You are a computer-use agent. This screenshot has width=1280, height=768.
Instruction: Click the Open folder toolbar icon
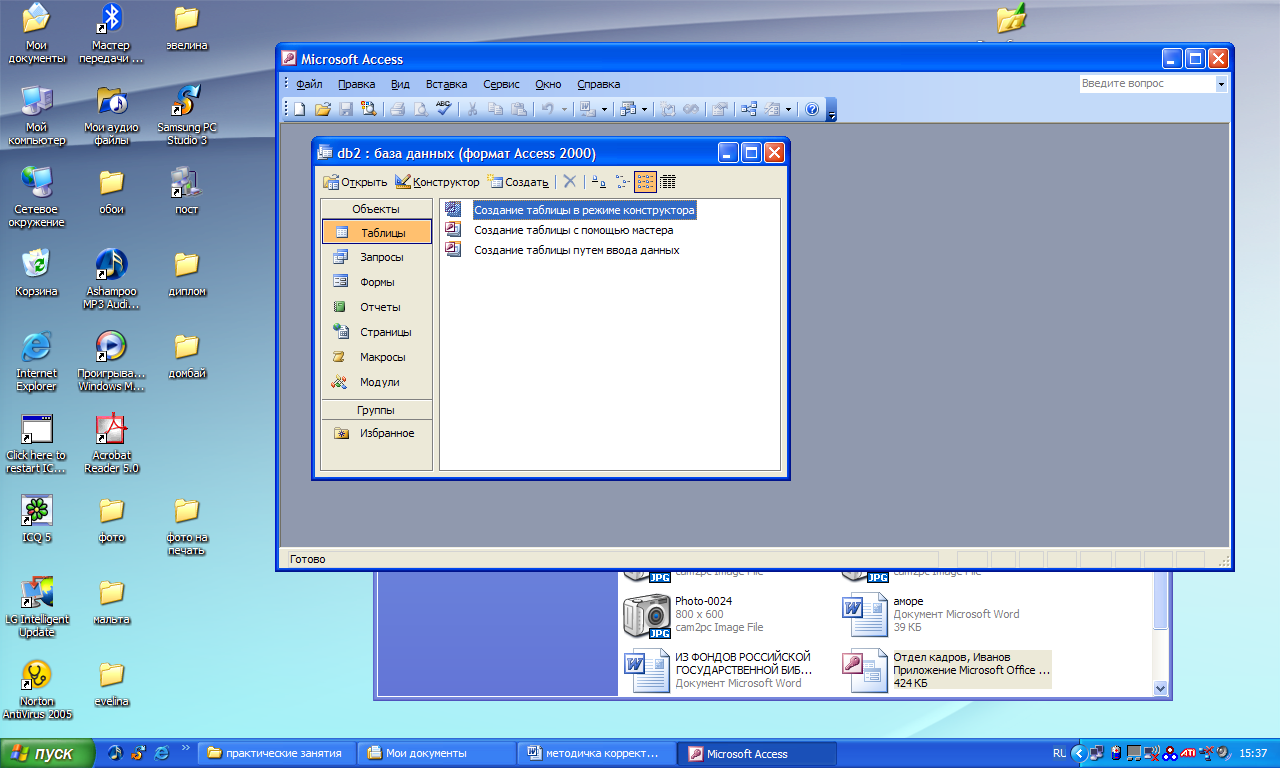click(x=323, y=109)
